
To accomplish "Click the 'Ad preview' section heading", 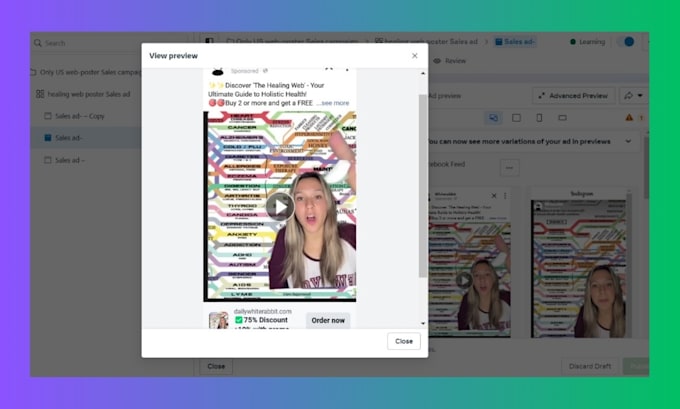I will (445, 96).
